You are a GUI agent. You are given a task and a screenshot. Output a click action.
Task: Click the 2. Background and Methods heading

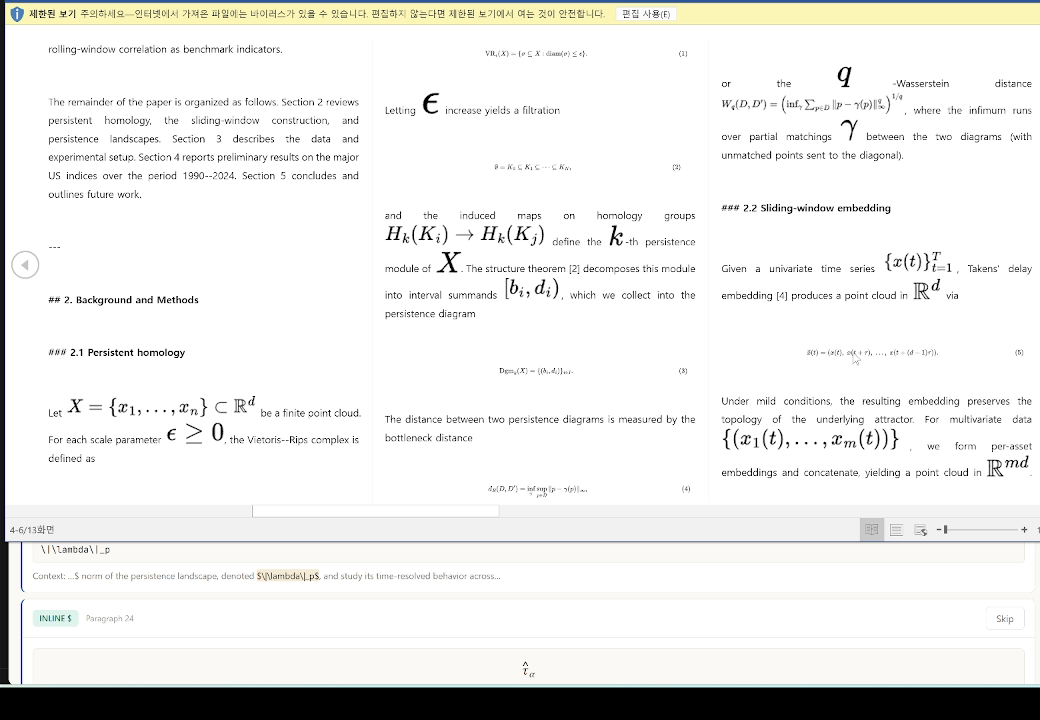click(x=123, y=300)
